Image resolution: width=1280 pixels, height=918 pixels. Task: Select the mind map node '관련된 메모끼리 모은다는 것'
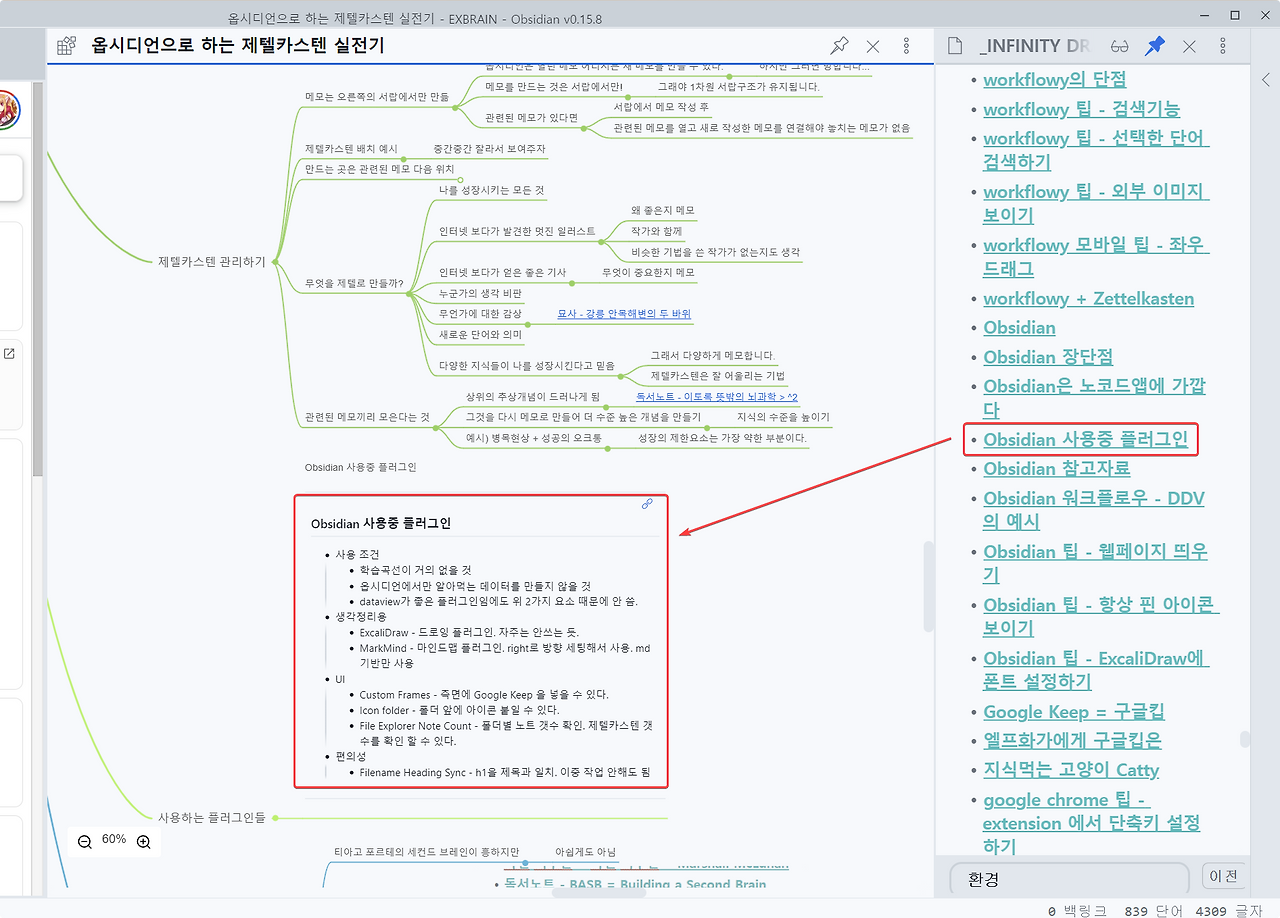point(368,417)
